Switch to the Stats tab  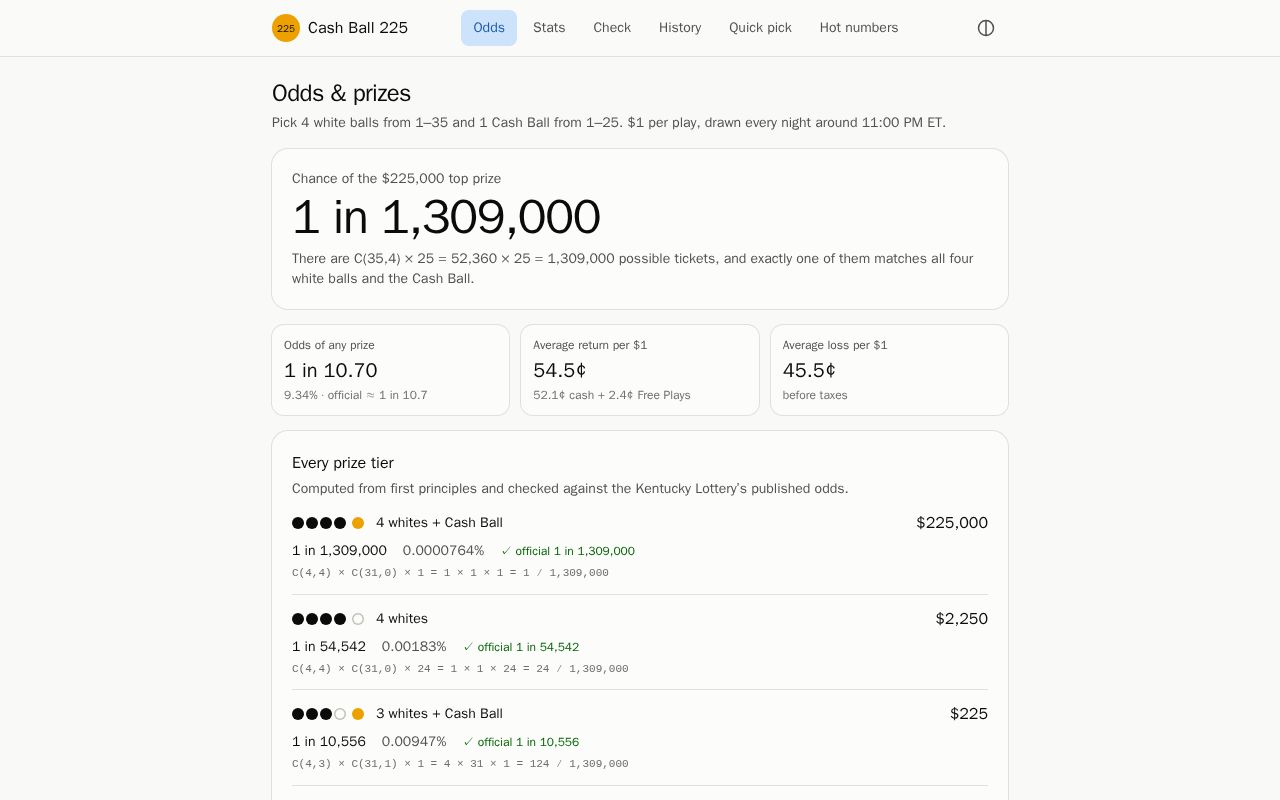tap(549, 28)
